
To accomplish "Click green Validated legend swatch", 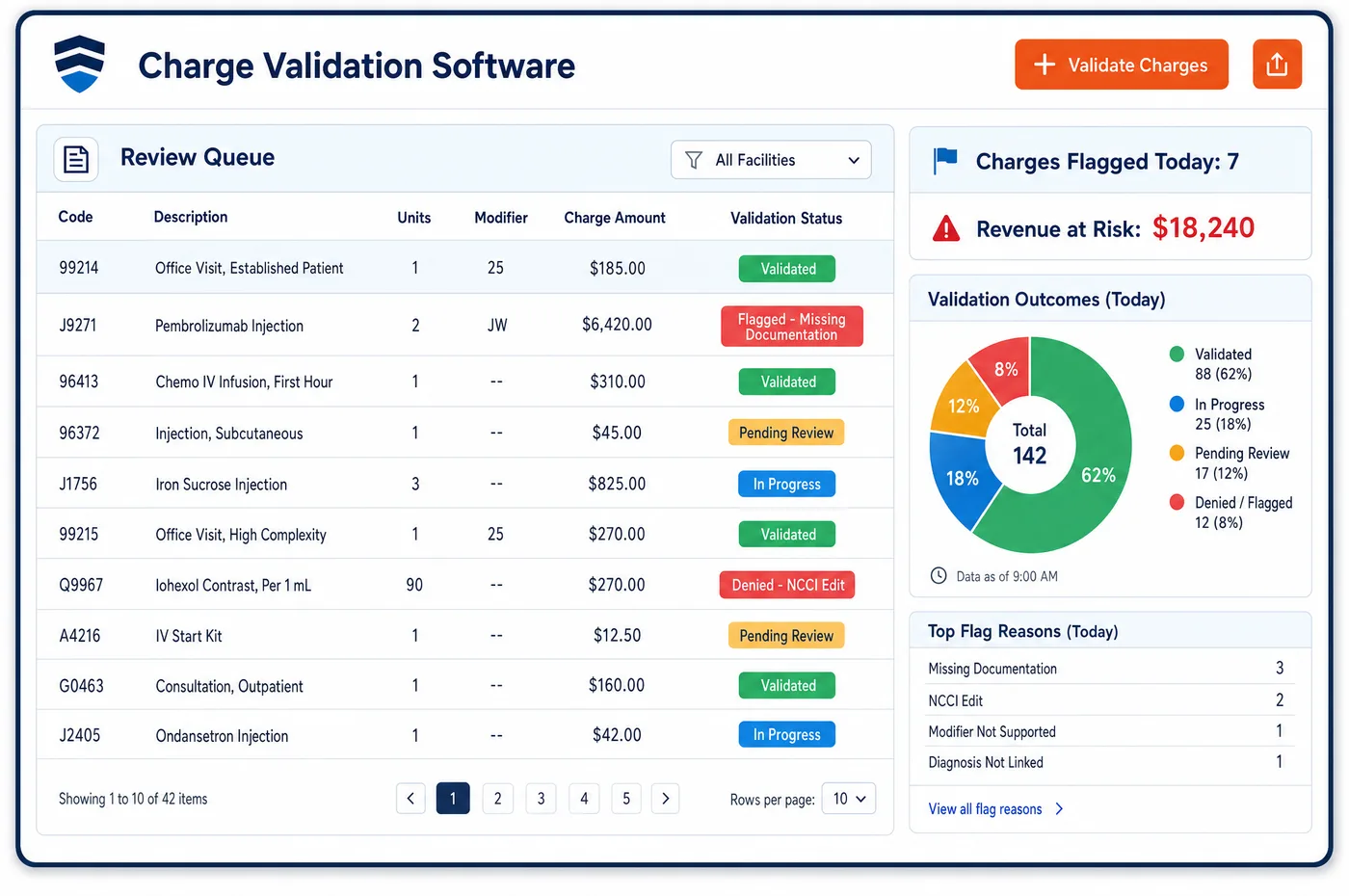I will [x=1177, y=354].
